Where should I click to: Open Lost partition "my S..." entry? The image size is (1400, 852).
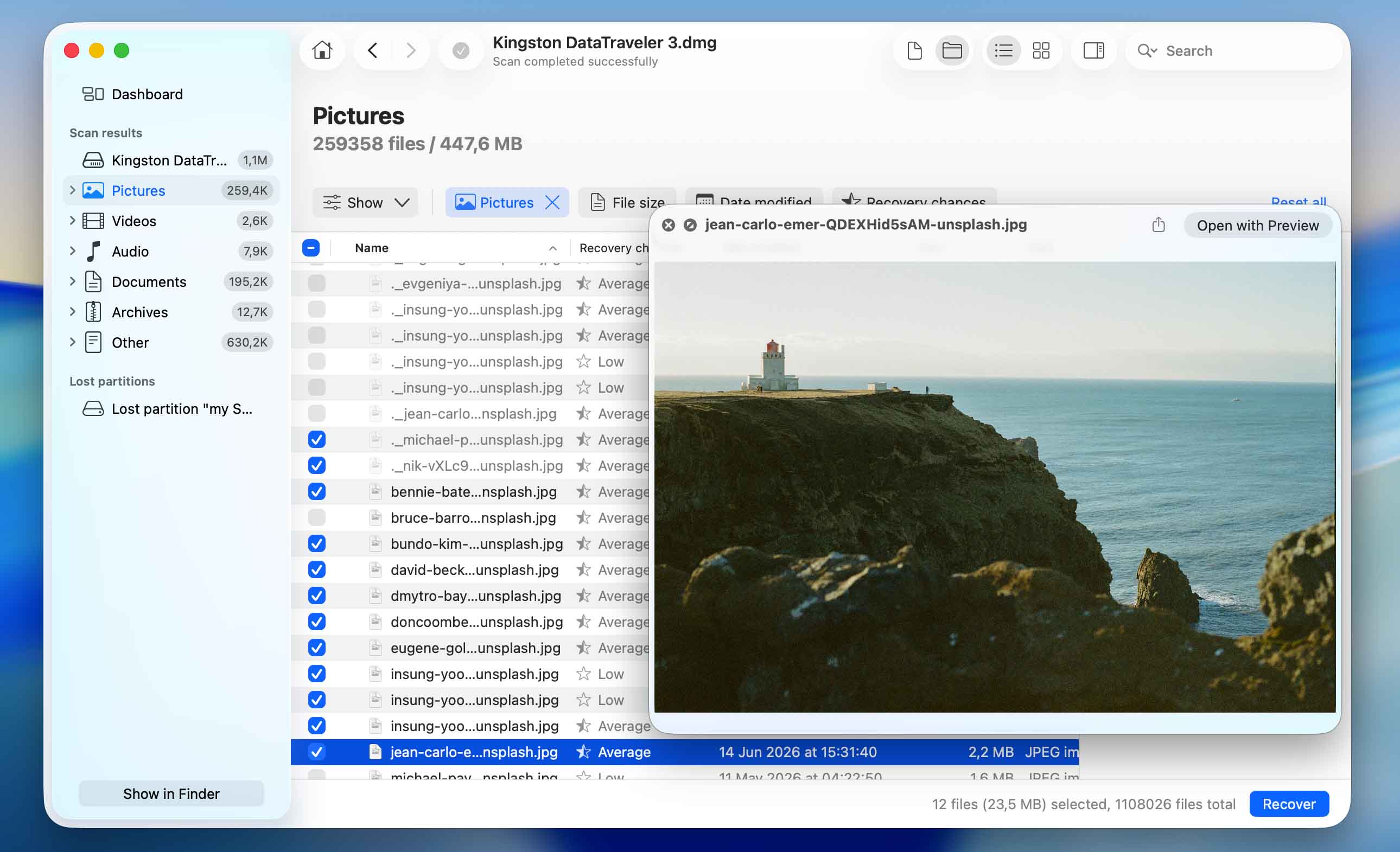coord(171,408)
